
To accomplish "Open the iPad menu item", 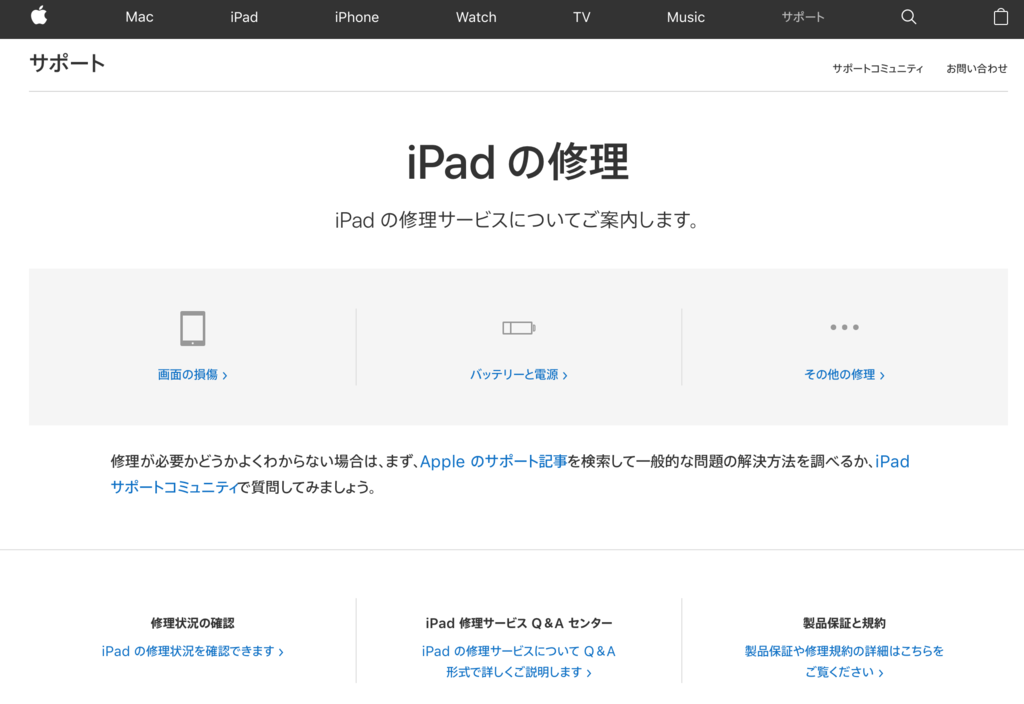I will tap(244, 18).
